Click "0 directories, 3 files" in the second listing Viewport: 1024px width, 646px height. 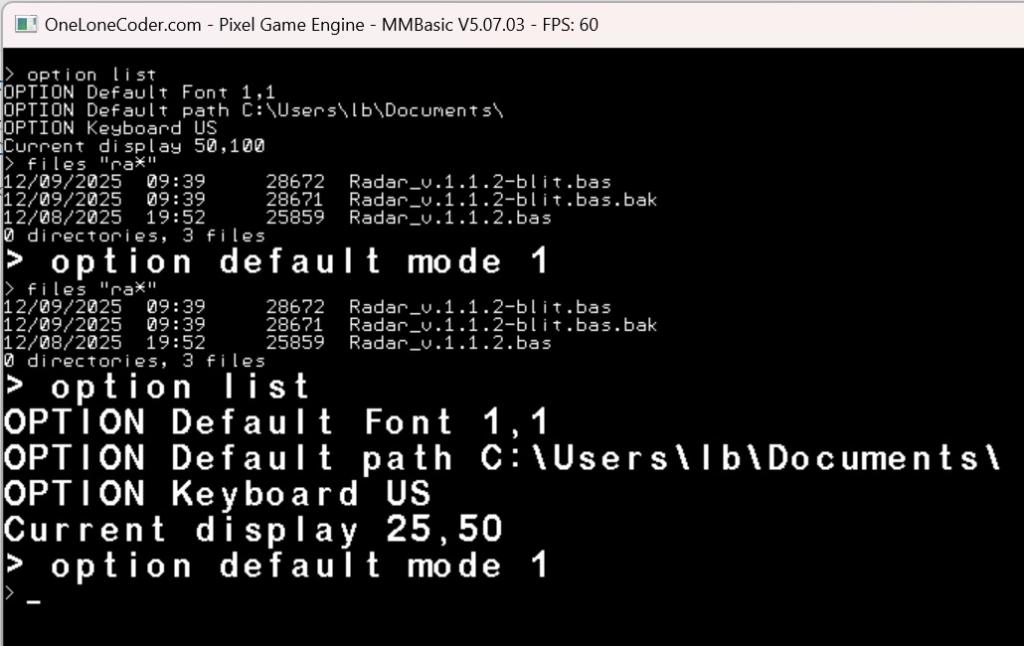click(134, 360)
